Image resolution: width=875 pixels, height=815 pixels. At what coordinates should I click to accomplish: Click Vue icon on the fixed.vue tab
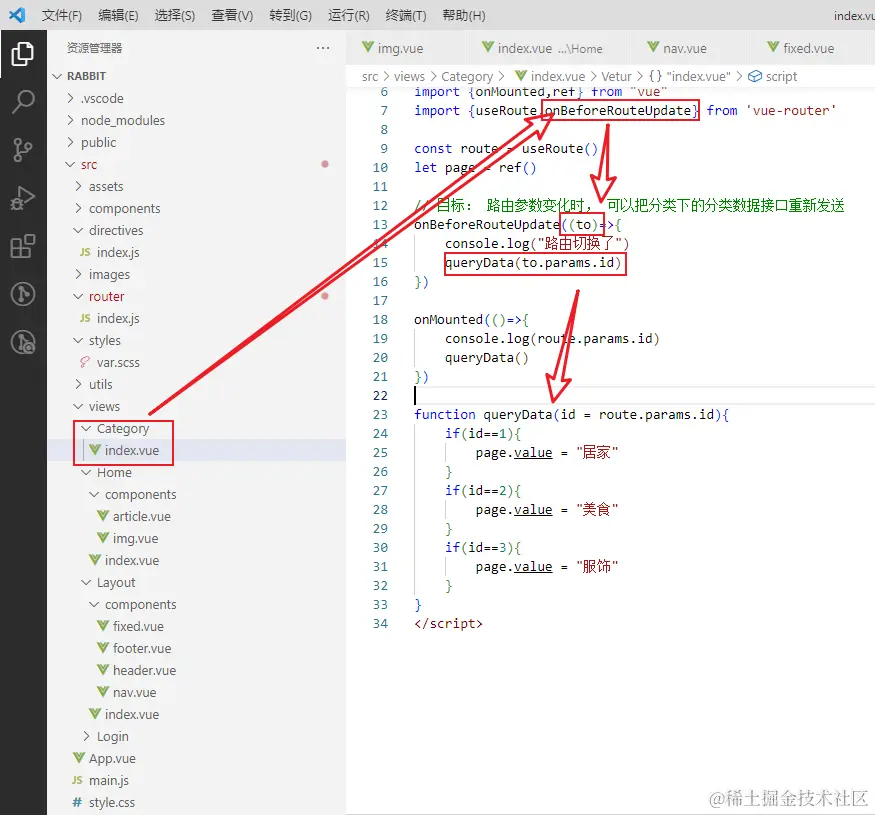pyautogui.click(x=773, y=47)
